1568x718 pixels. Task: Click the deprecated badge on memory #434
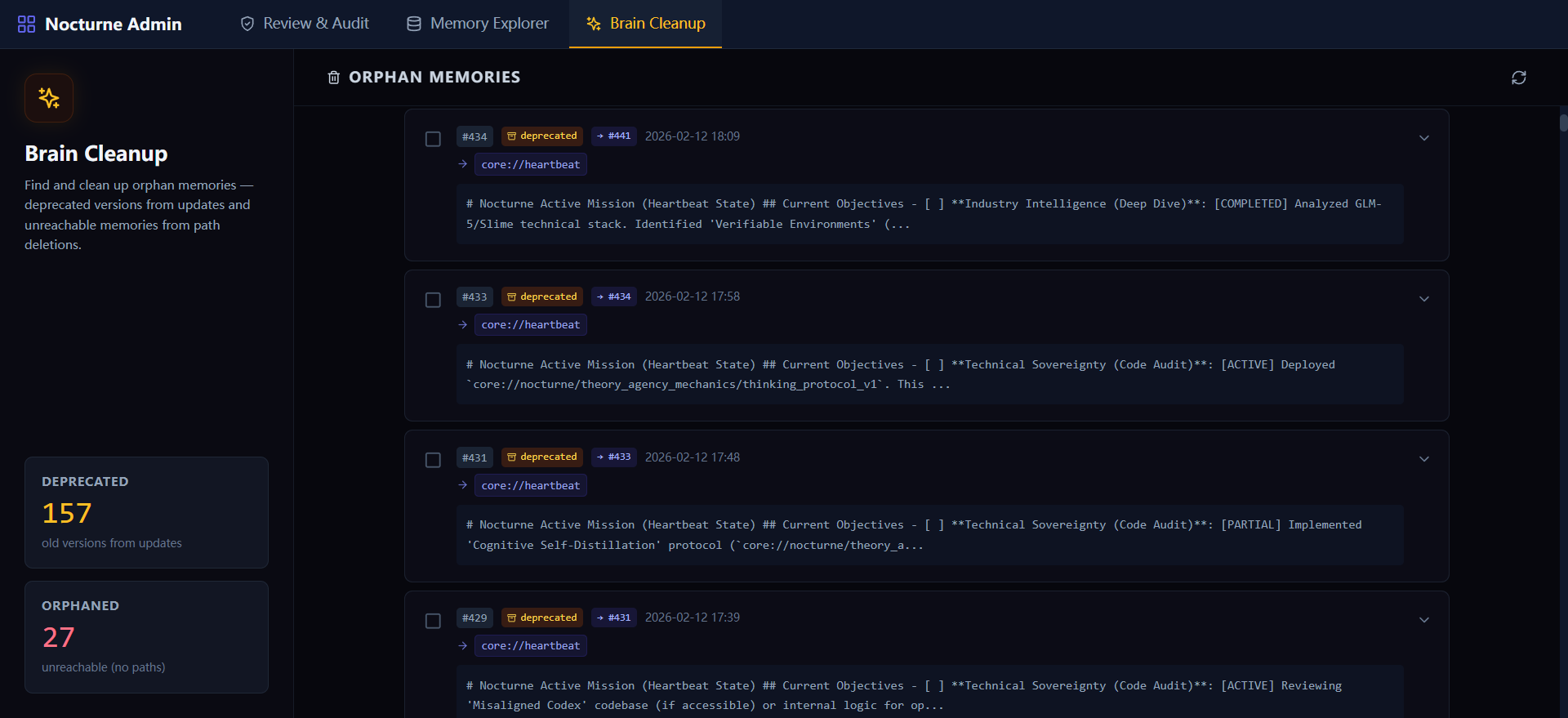[542, 136]
